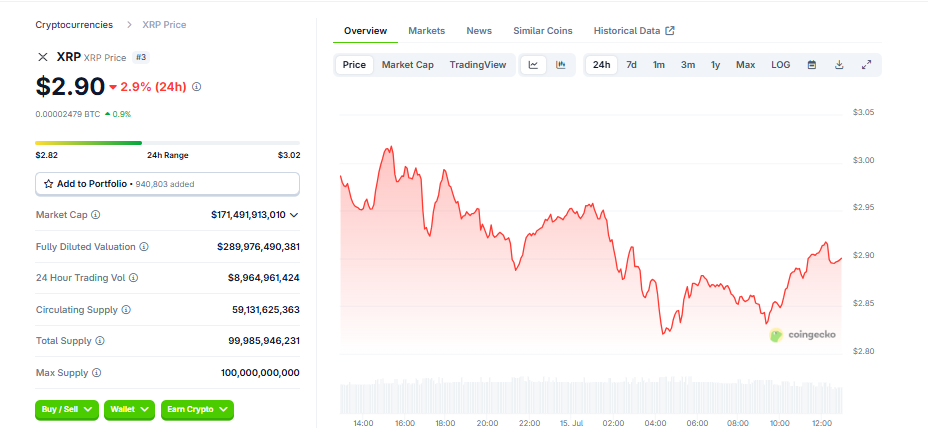The height and width of the screenshot is (428, 928).
Task: Click the $289,976,490,381 valuation value
Action: tap(258, 246)
